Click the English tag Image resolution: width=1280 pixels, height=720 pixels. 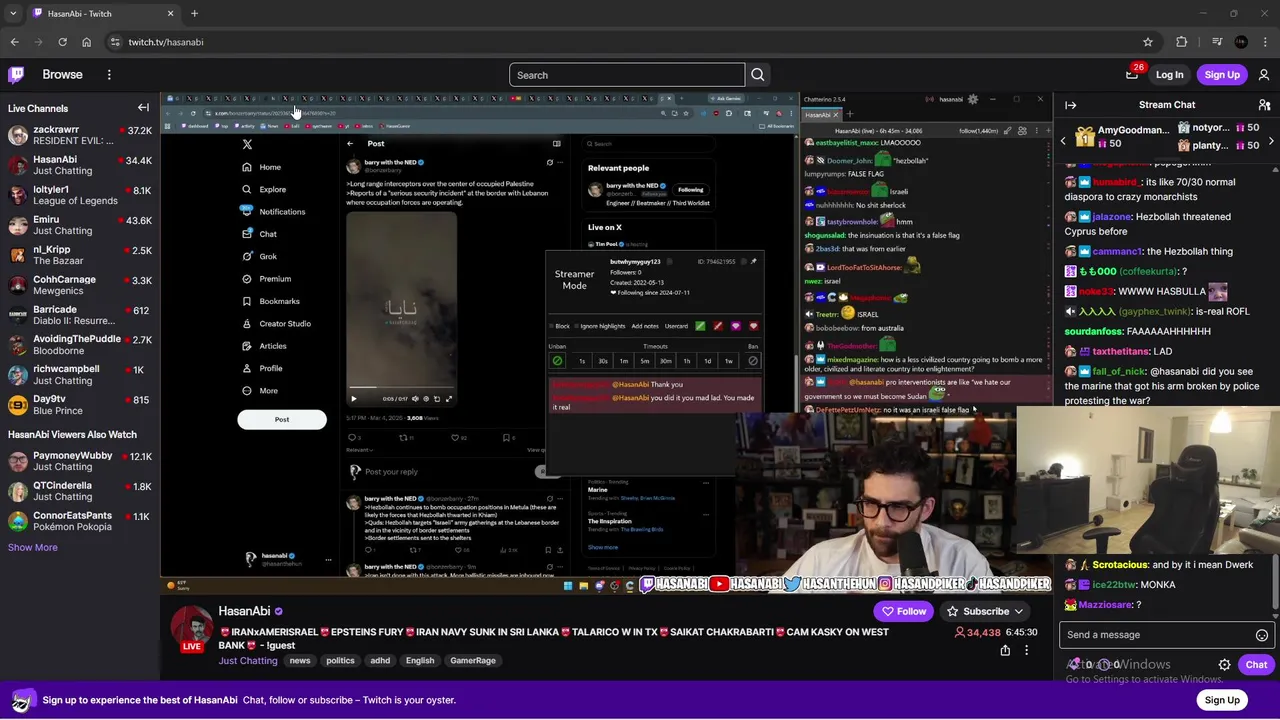pos(420,661)
